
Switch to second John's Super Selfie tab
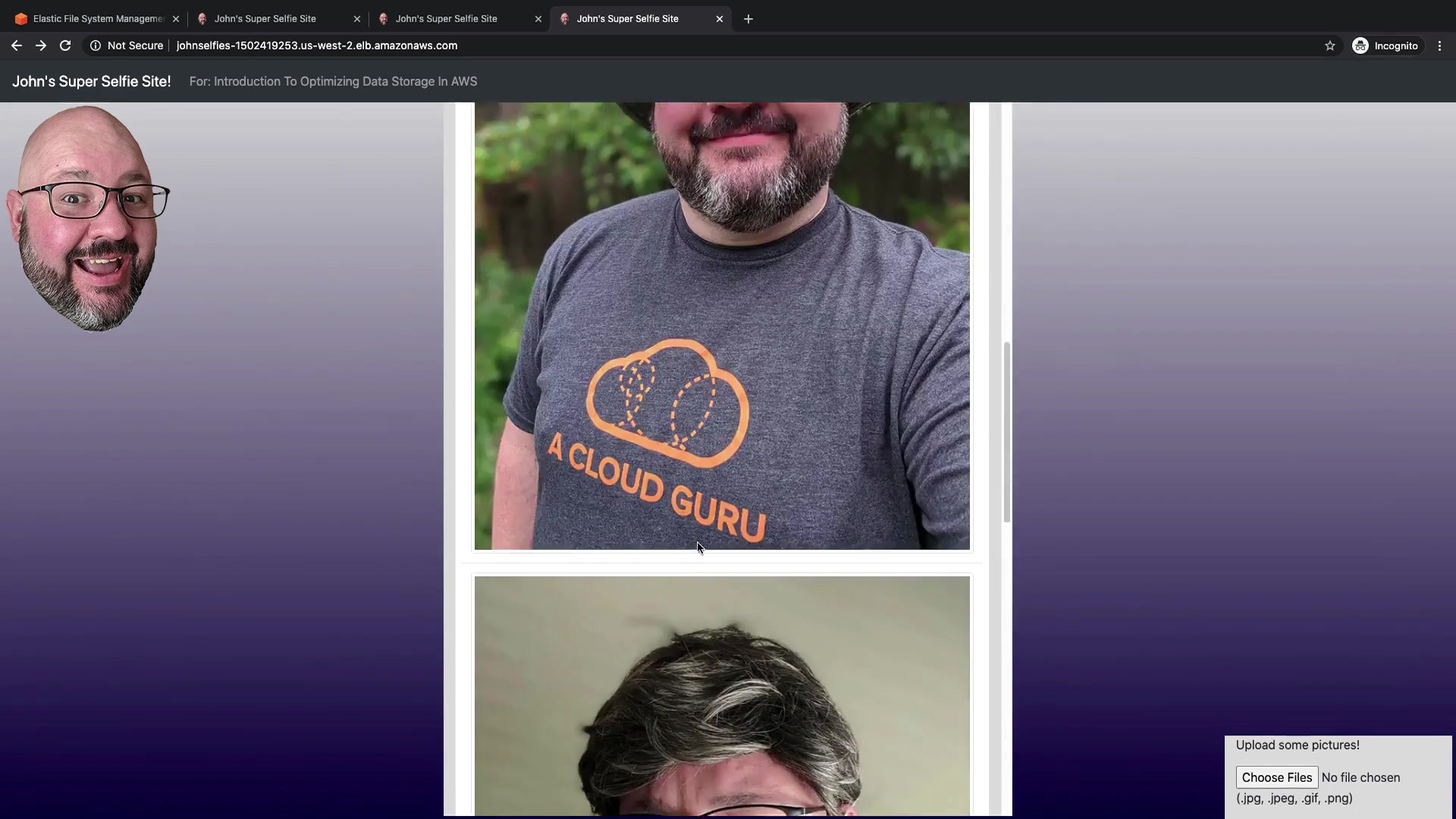[446, 19]
